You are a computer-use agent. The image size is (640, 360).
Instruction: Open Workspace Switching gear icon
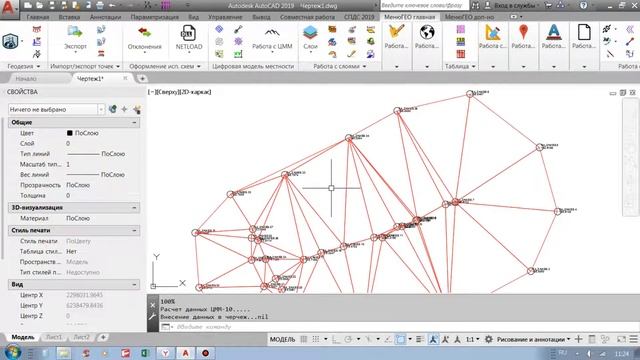[488, 339]
